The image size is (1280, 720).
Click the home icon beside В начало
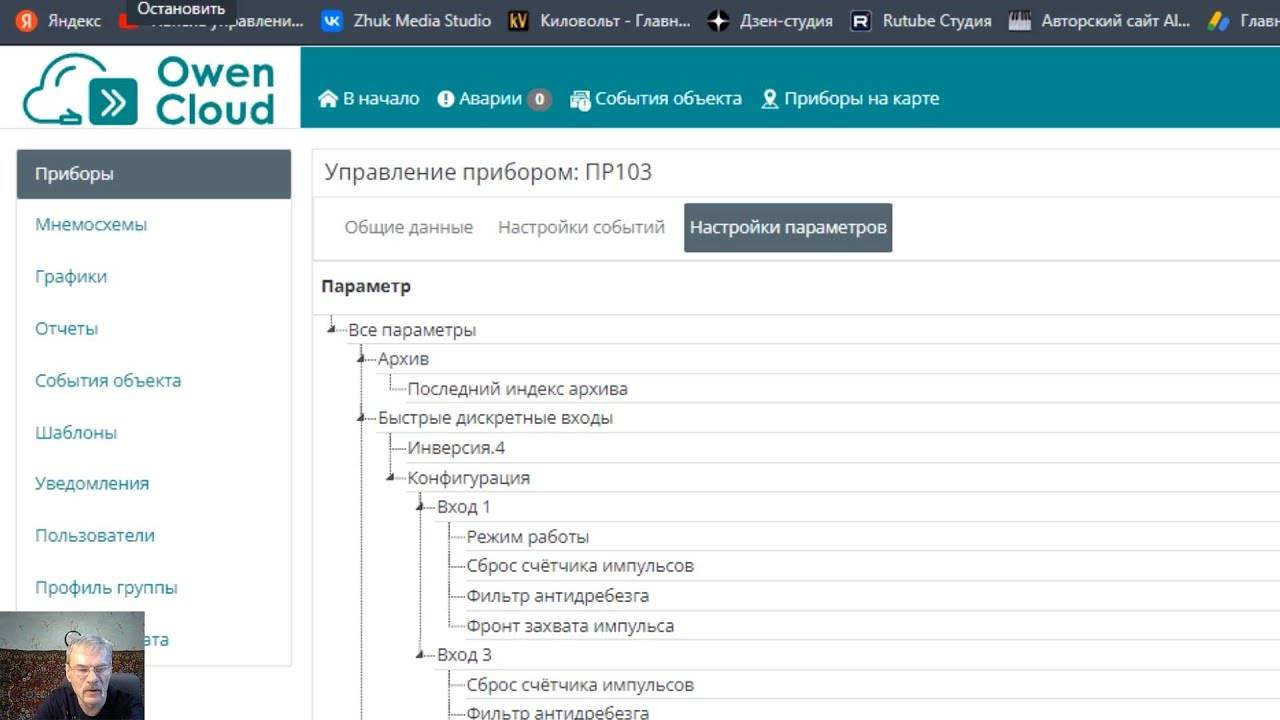click(328, 99)
